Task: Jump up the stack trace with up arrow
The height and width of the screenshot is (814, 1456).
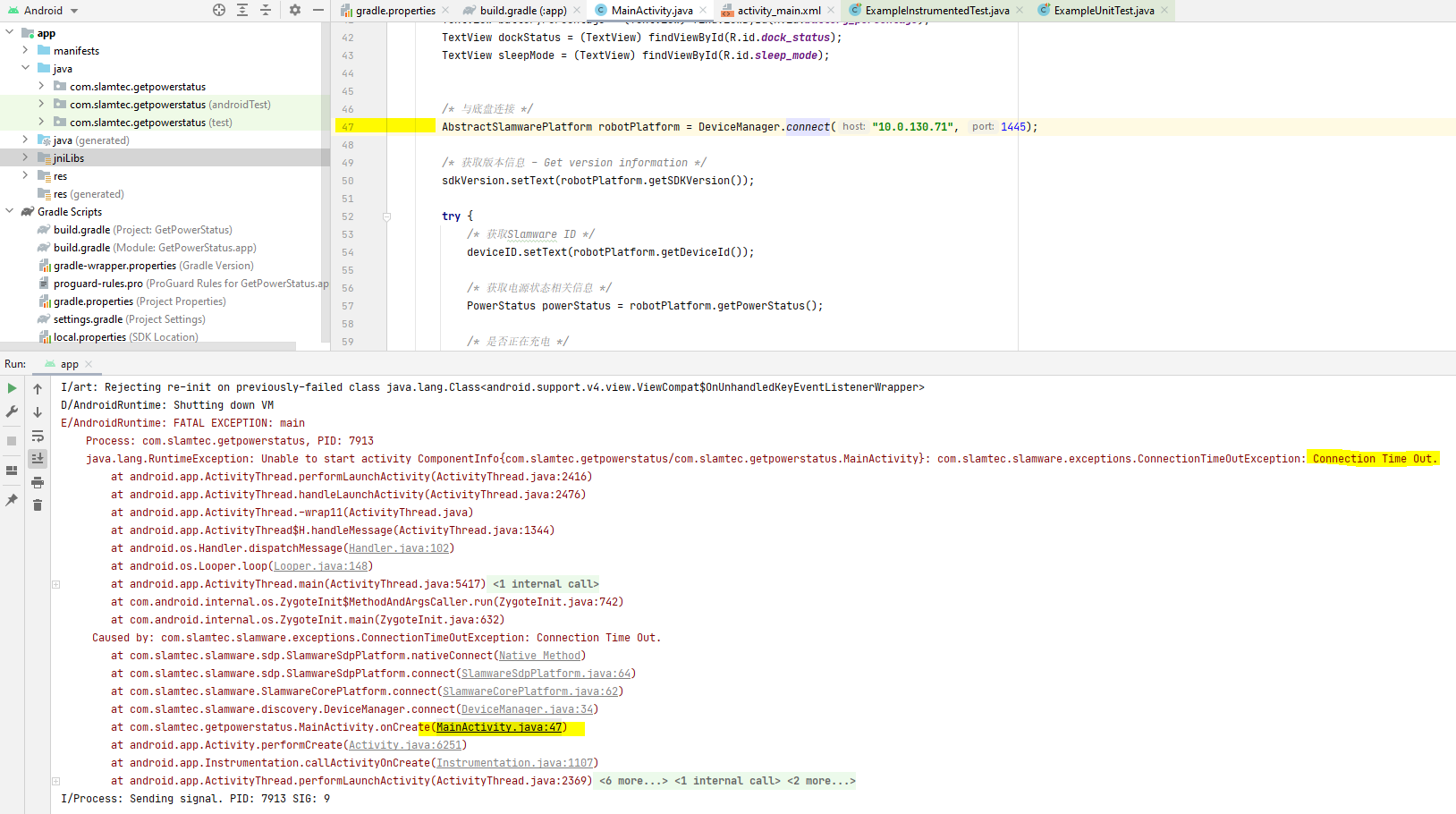Action: pyautogui.click(x=38, y=387)
